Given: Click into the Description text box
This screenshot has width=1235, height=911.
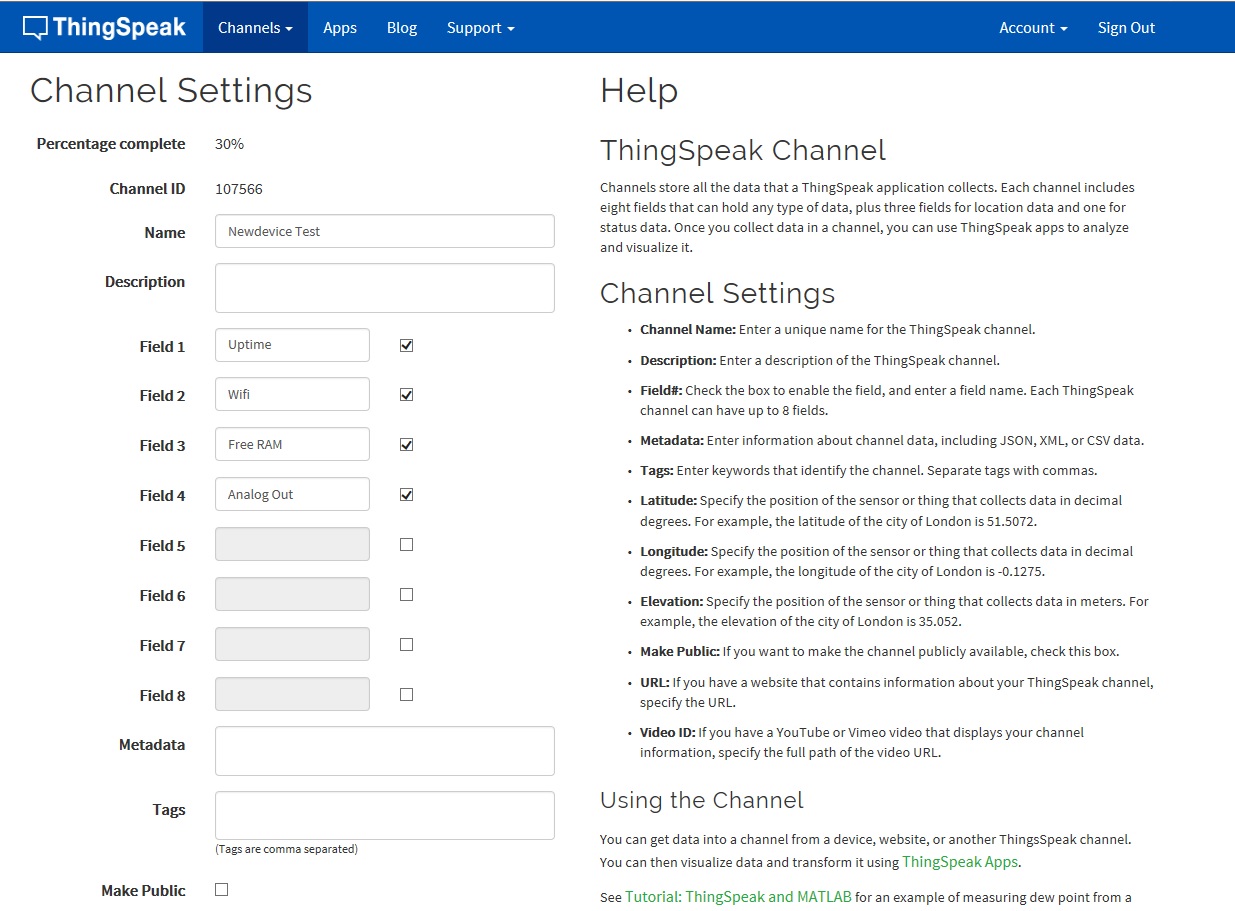Looking at the screenshot, I should [385, 288].
